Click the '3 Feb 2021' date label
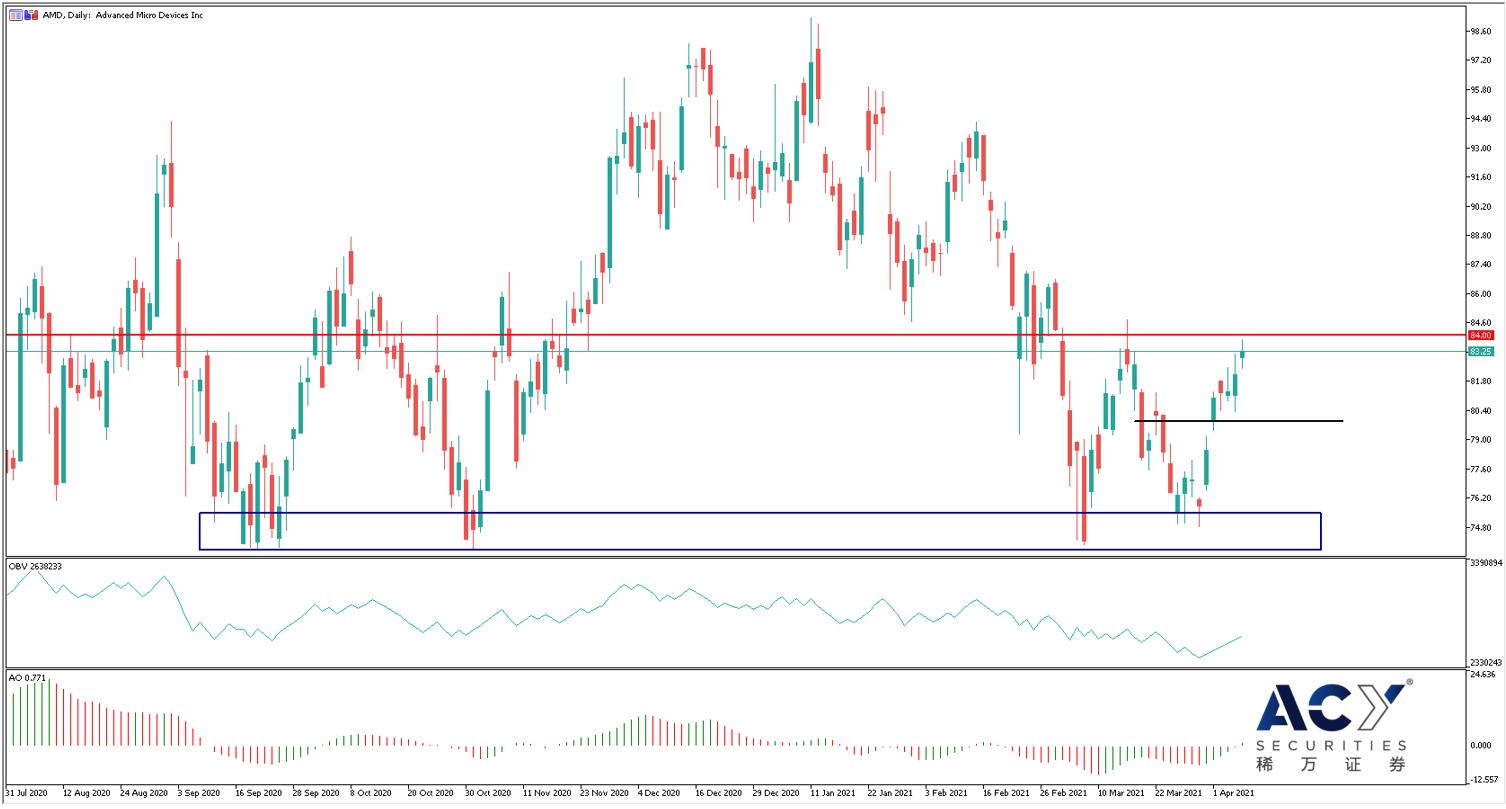Image resolution: width=1506 pixels, height=809 pixels. click(947, 792)
